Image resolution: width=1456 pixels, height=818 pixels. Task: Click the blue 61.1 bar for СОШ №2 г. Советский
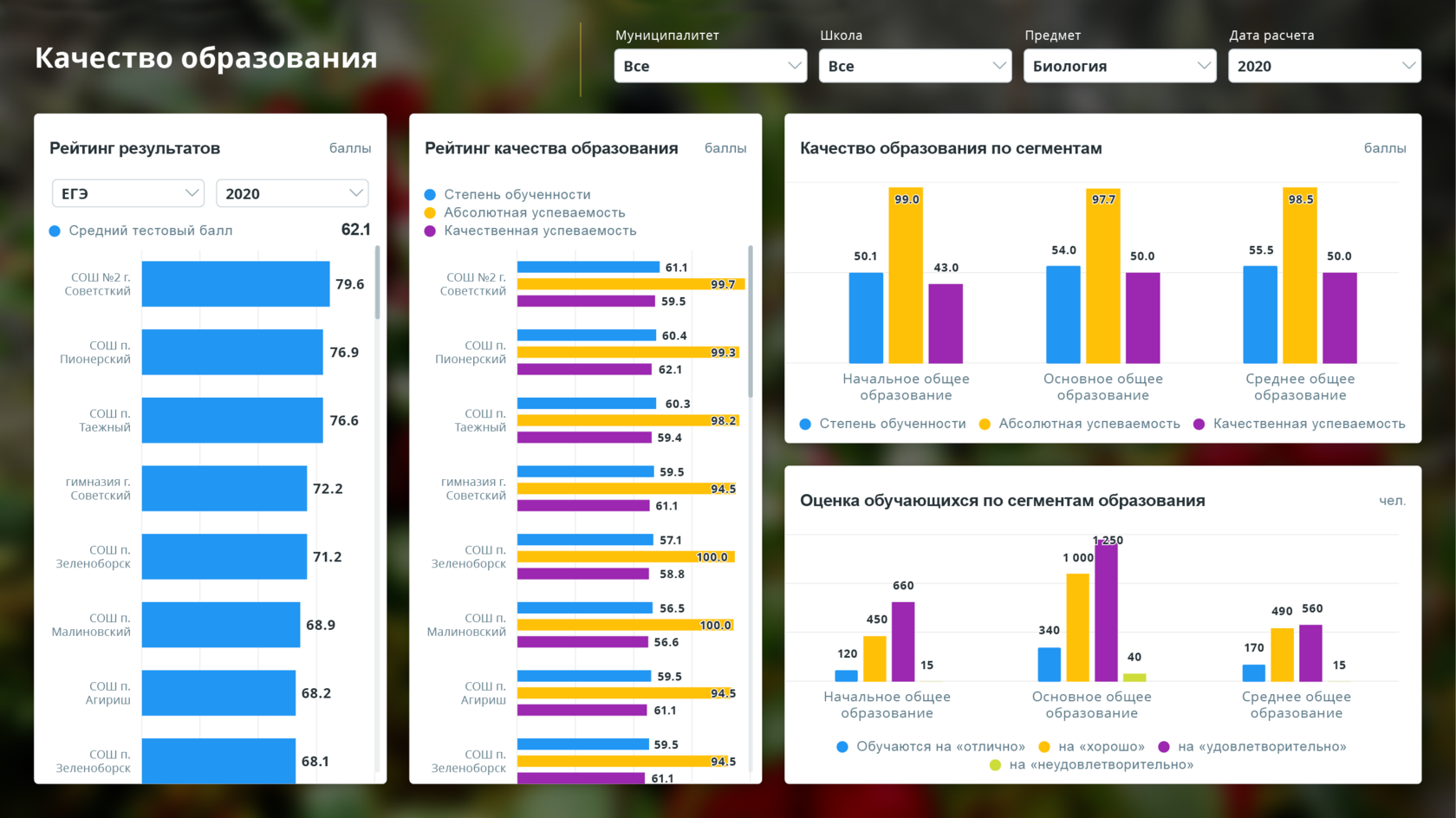[588, 267]
